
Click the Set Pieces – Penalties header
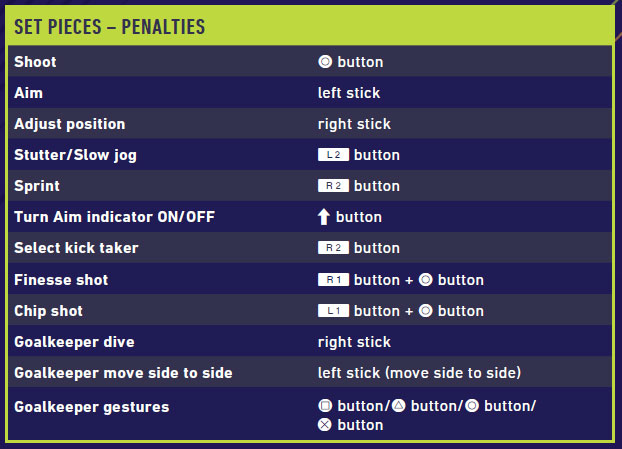[x=110, y=26]
